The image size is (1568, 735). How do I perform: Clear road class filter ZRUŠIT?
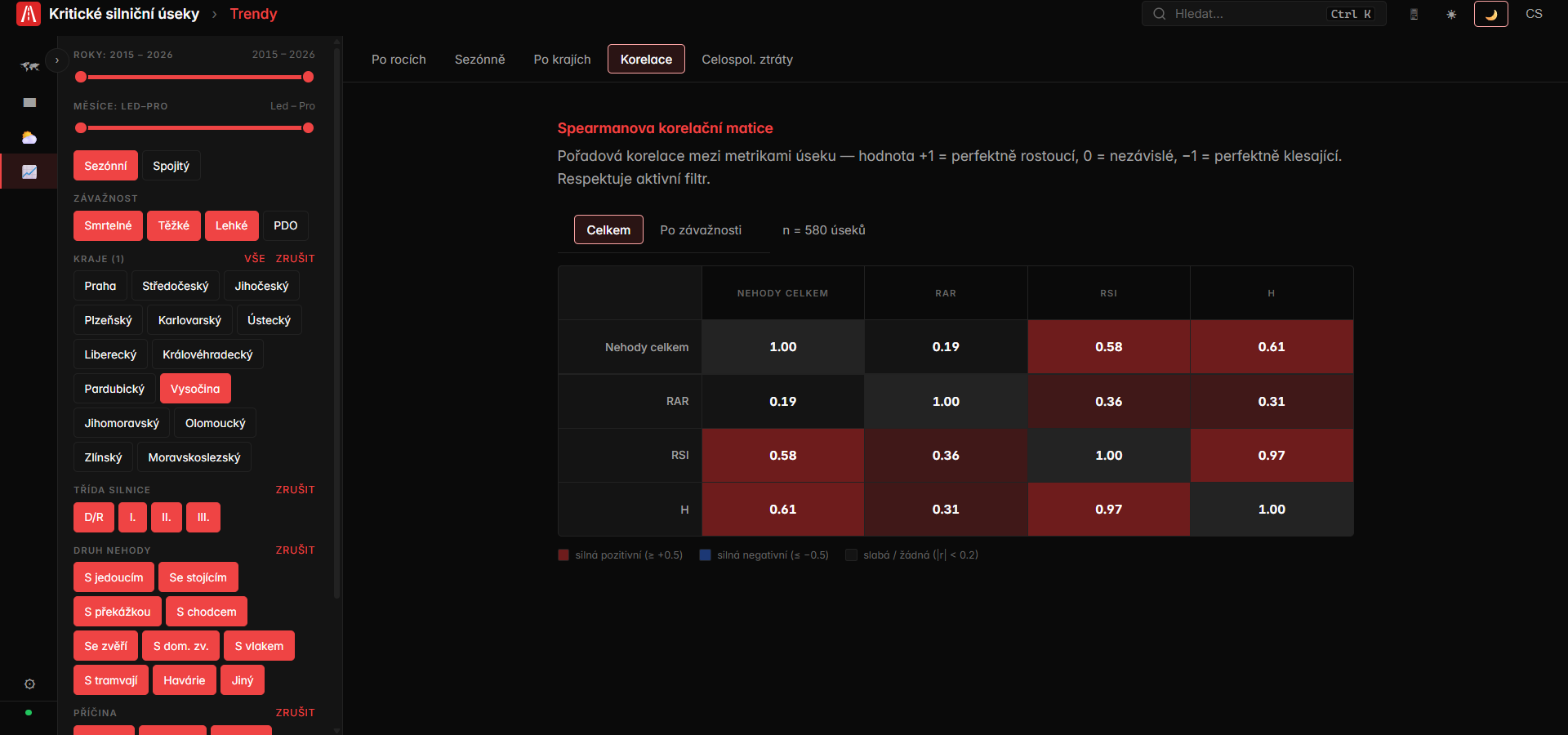(295, 489)
